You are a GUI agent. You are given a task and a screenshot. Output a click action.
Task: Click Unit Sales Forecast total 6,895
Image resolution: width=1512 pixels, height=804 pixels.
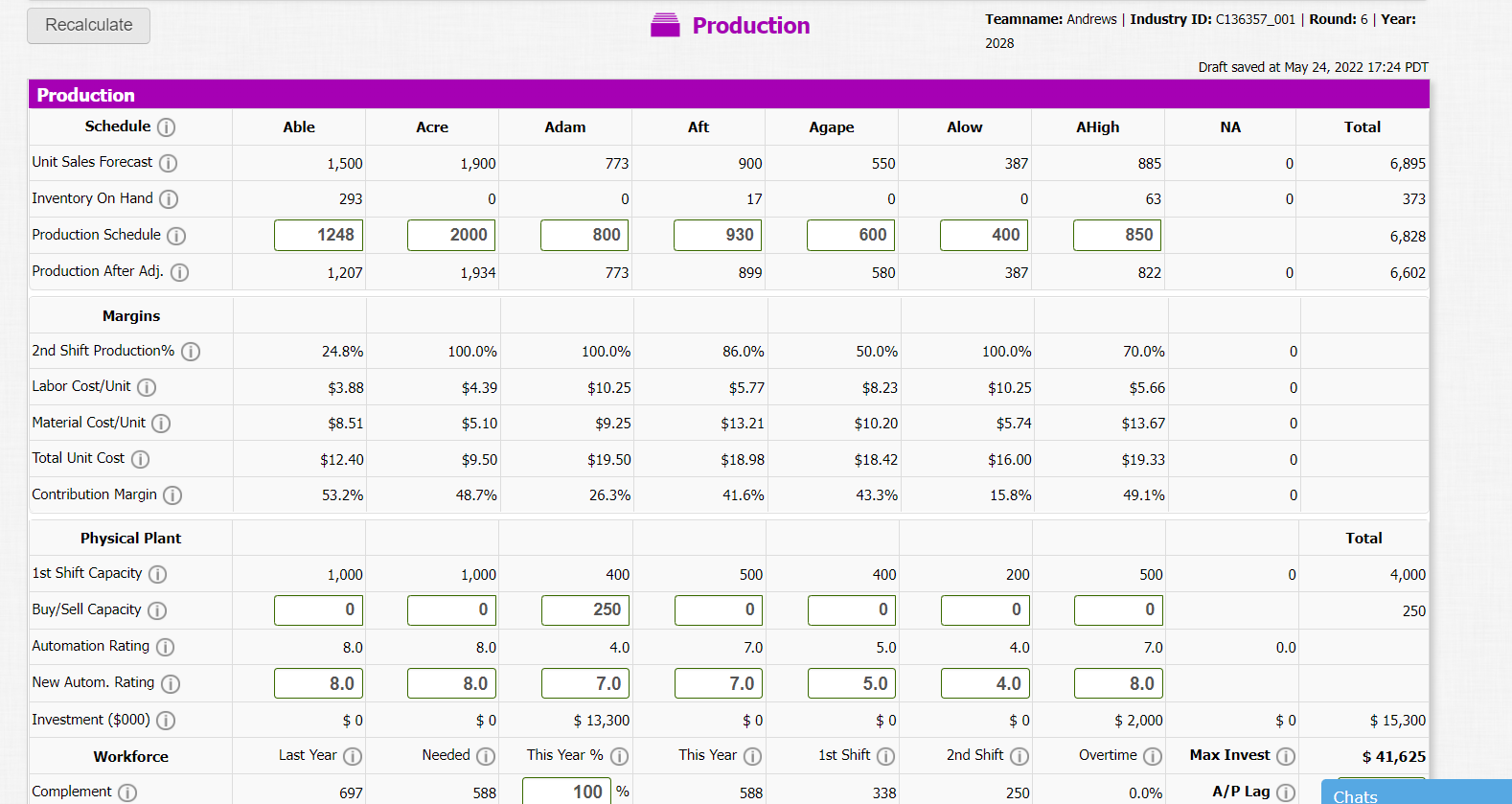point(1409,164)
